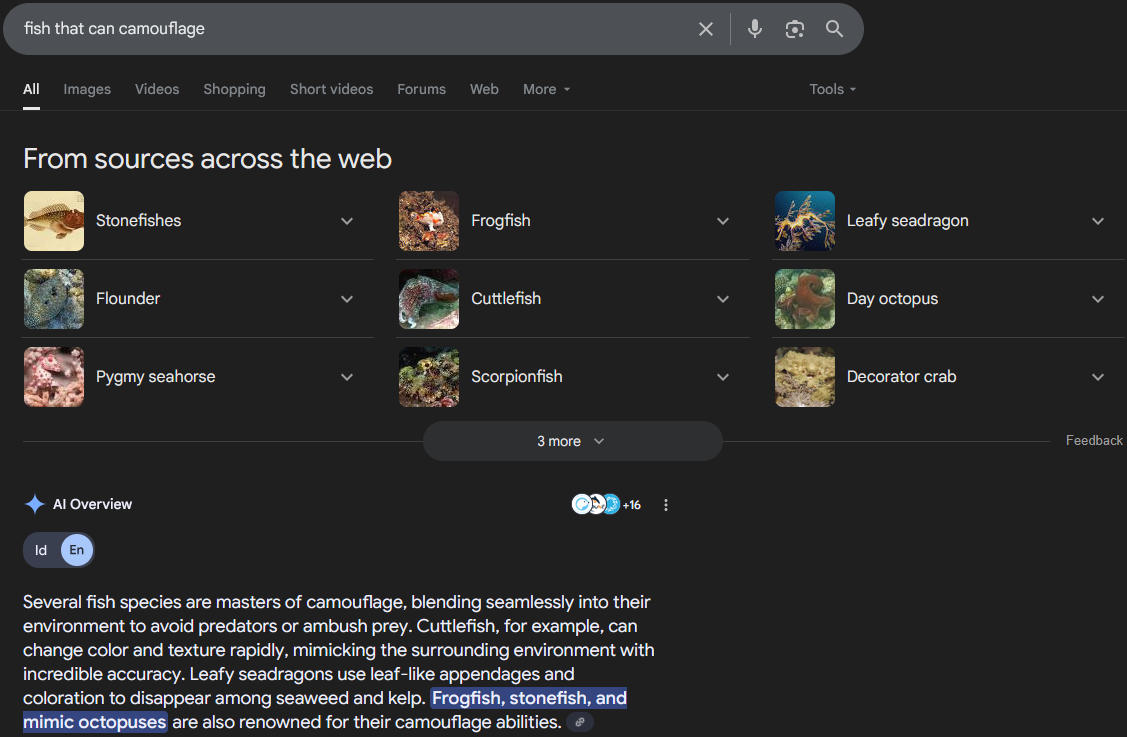Screen dimensions: 1127x737
Task: Expand the Leafy seadragon chevron
Action: click(x=1098, y=221)
